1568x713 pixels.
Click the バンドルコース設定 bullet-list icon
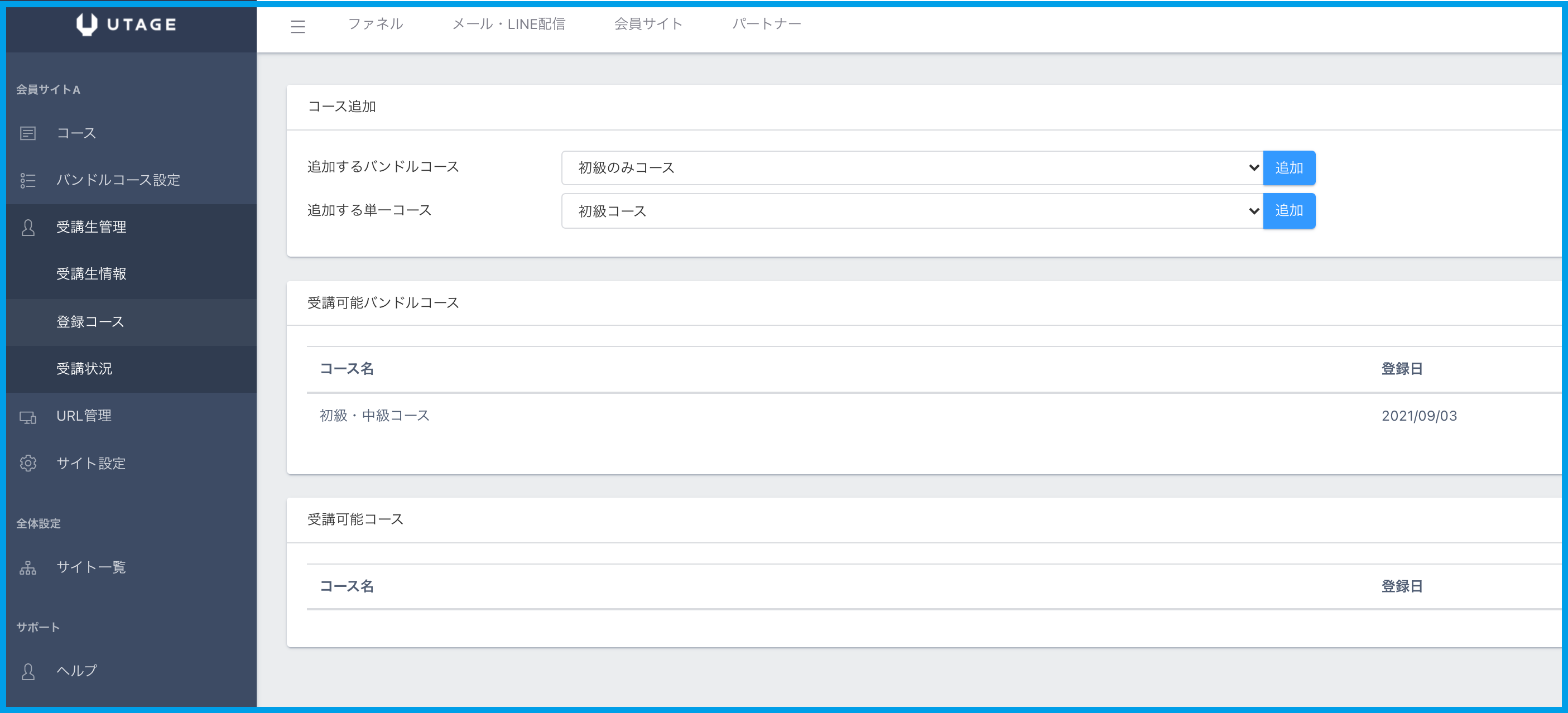[x=28, y=180]
